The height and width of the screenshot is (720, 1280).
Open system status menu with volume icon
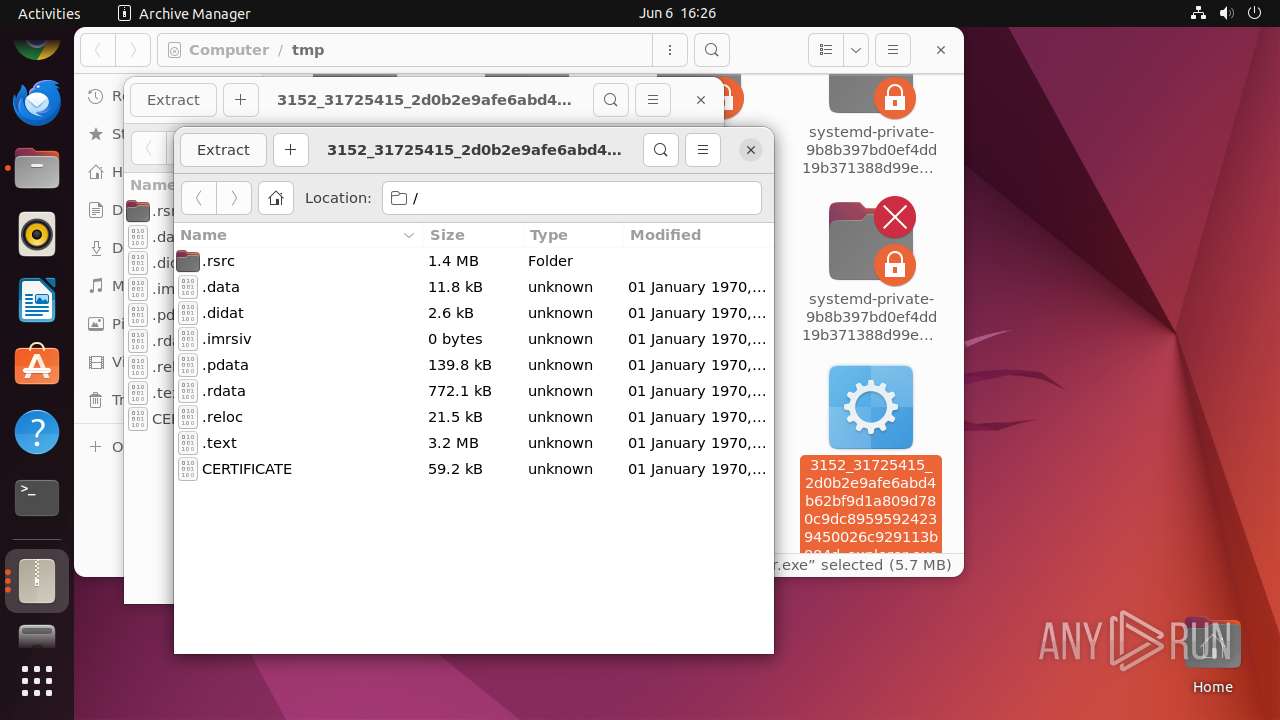pos(1226,13)
